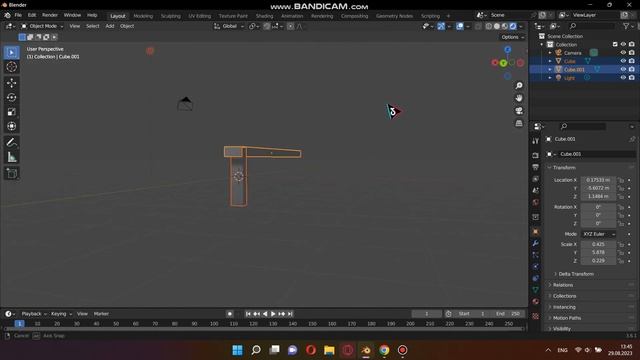Select Cube.001 in the outliner
The width and height of the screenshot is (640, 360).
(x=574, y=69)
